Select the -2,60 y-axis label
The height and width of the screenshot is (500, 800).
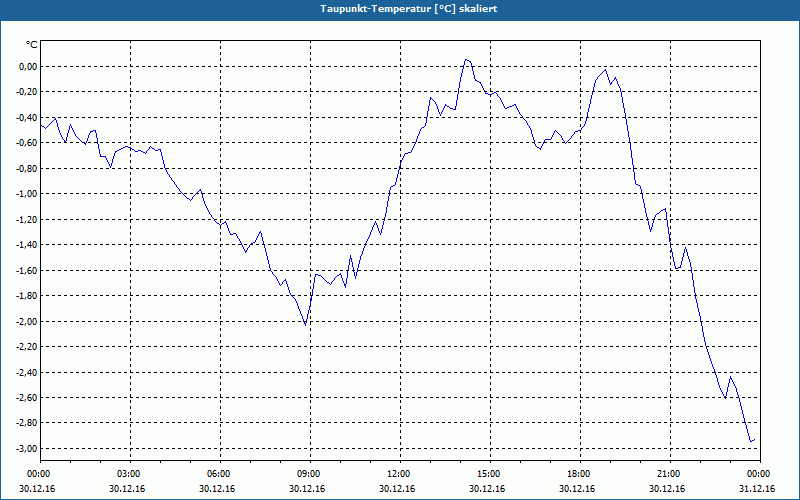click(x=27, y=397)
